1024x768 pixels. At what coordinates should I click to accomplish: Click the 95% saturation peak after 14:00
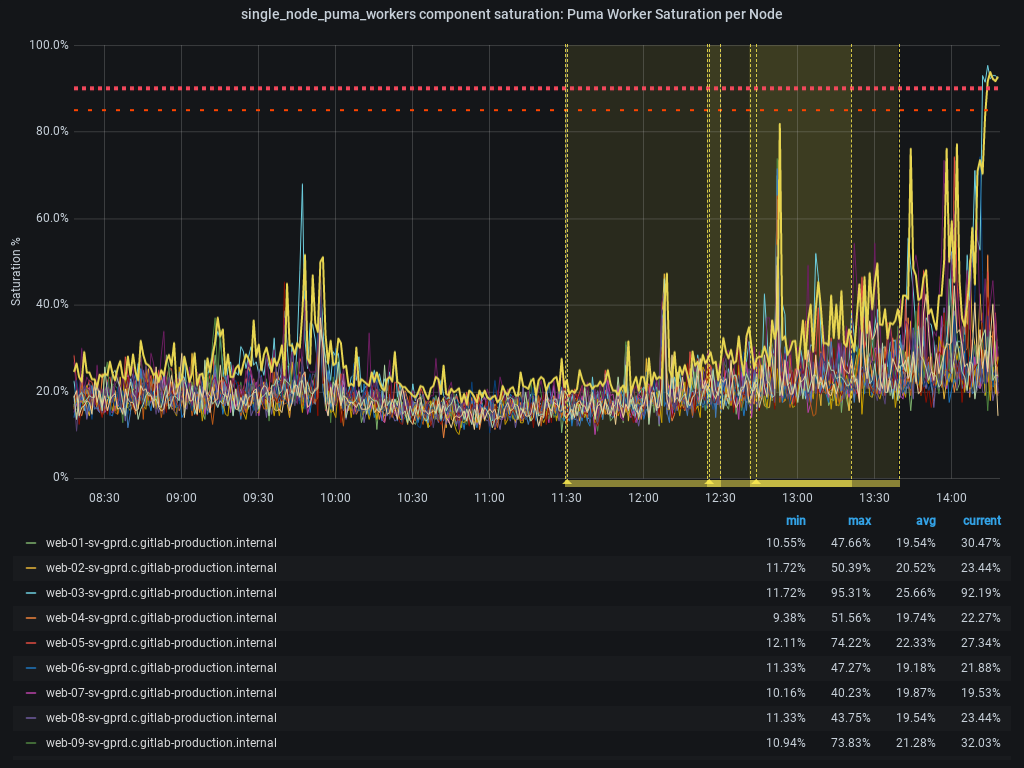987,68
